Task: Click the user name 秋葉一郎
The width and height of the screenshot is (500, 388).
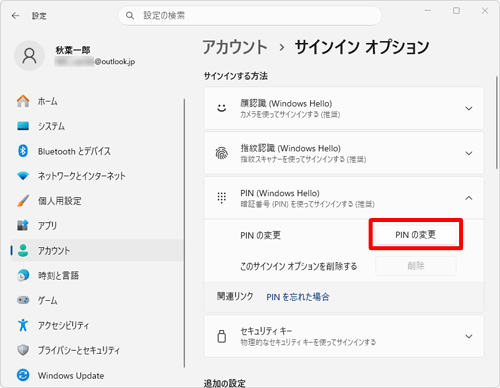Action: (73, 50)
